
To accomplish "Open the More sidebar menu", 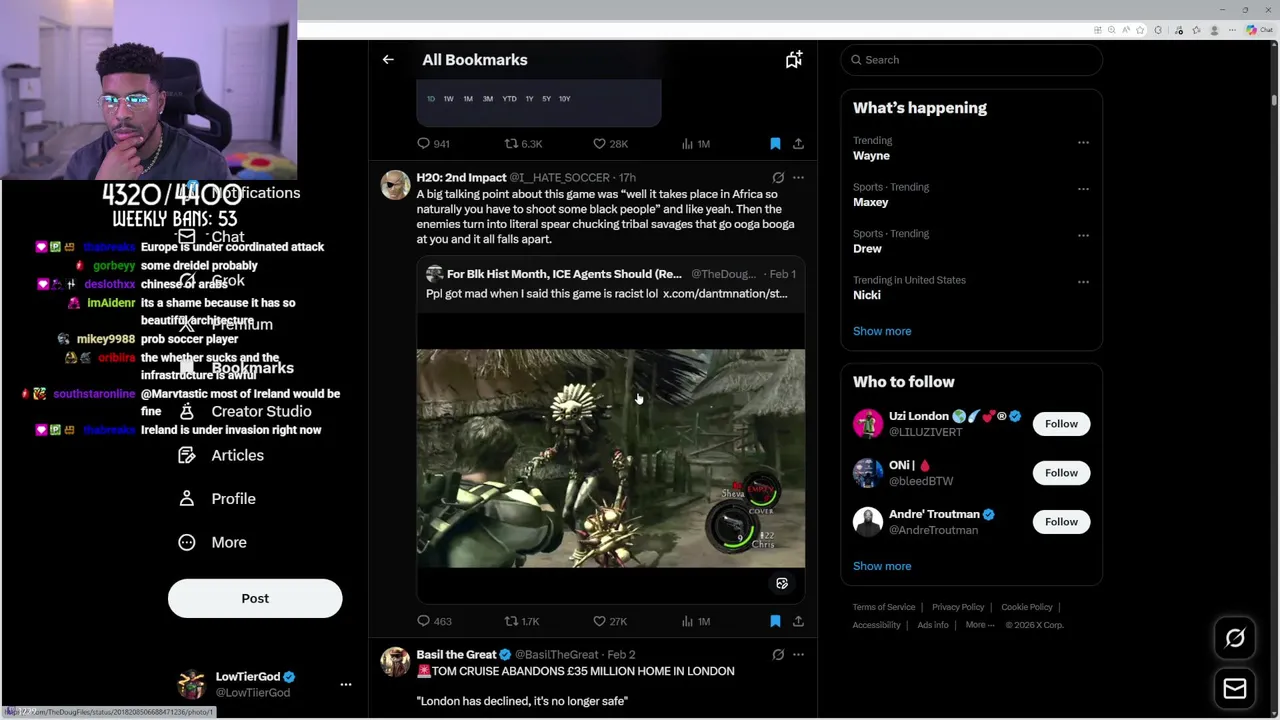I will pos(212,542).
